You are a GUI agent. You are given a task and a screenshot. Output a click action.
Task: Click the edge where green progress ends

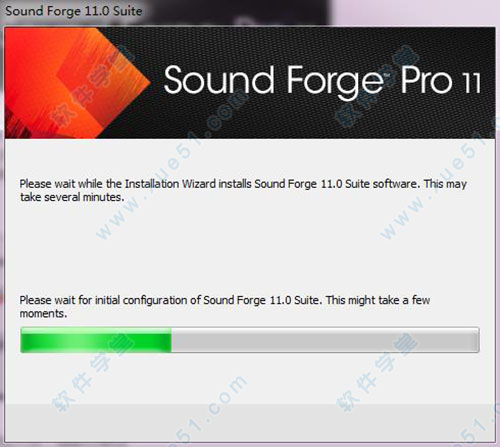tap(171, 340)
